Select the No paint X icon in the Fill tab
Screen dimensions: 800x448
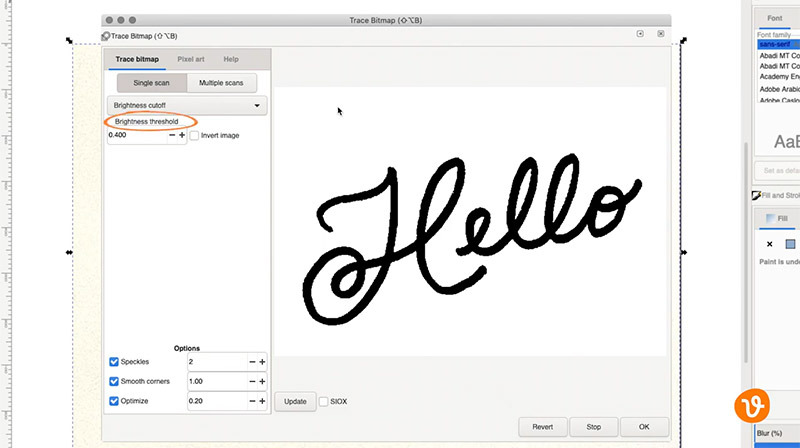[769, 244]
